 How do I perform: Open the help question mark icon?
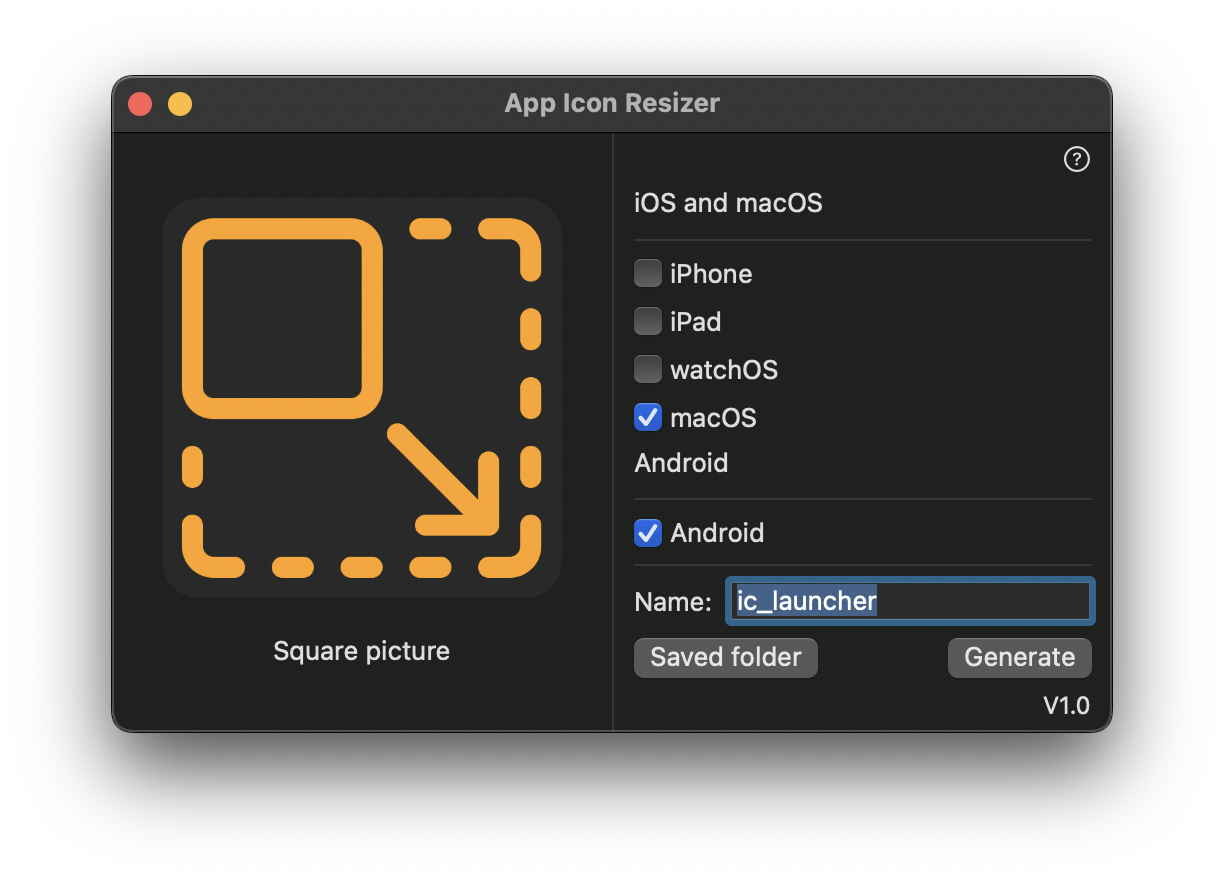[1076, 159]
